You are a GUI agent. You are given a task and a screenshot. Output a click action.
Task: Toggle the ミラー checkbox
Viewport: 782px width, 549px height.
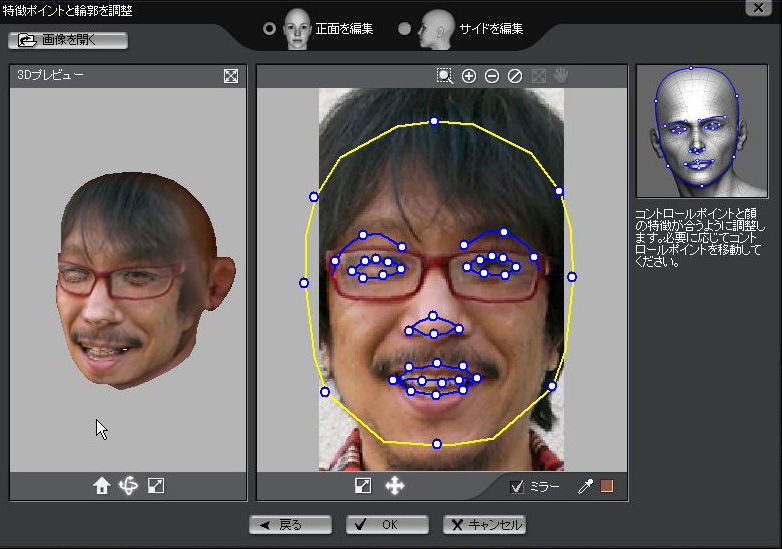[517, 487]
